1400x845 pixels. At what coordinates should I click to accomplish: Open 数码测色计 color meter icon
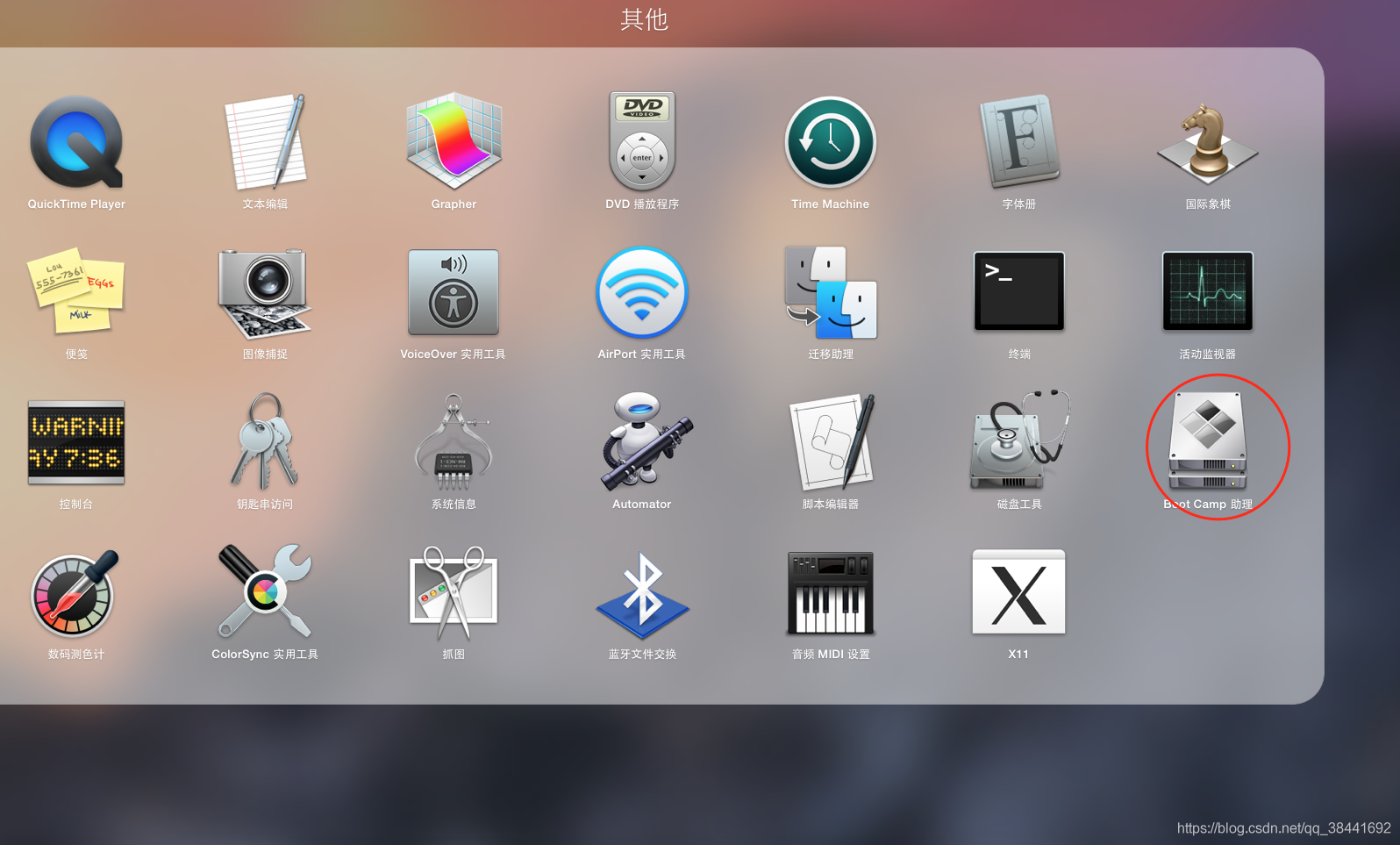click(x=76, y=593)
